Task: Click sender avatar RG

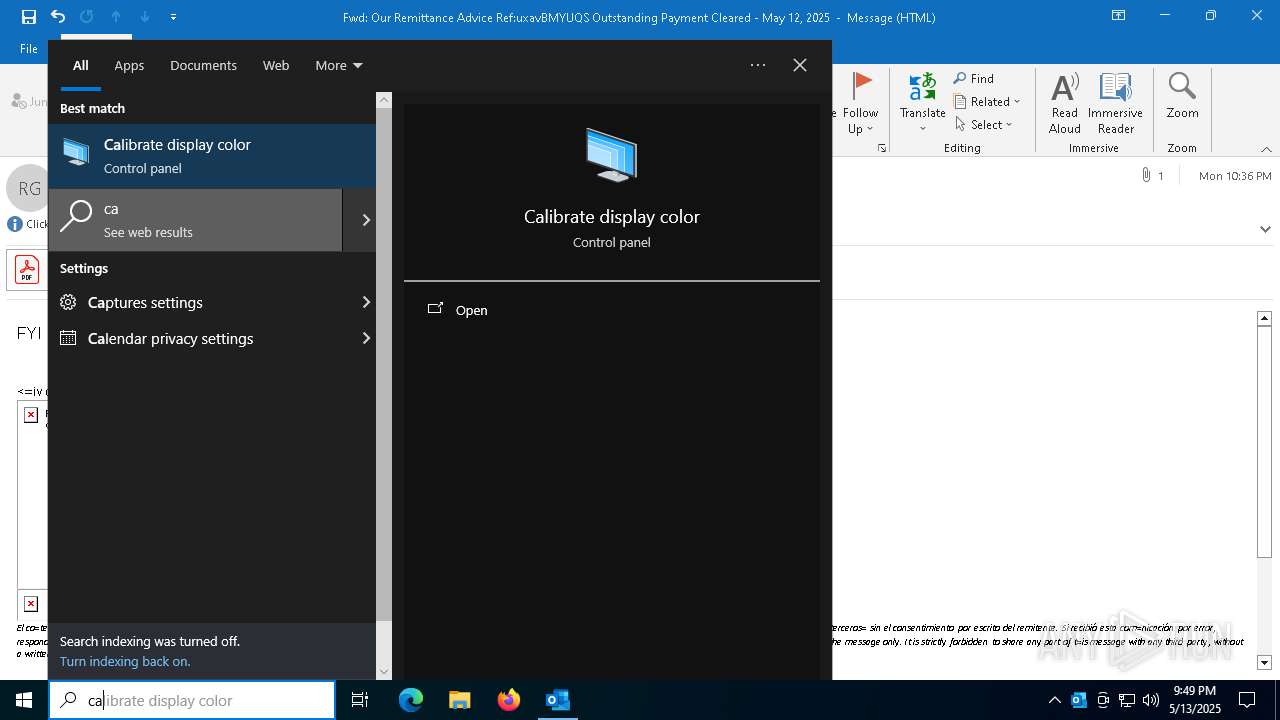Action: tap(30, 188)
